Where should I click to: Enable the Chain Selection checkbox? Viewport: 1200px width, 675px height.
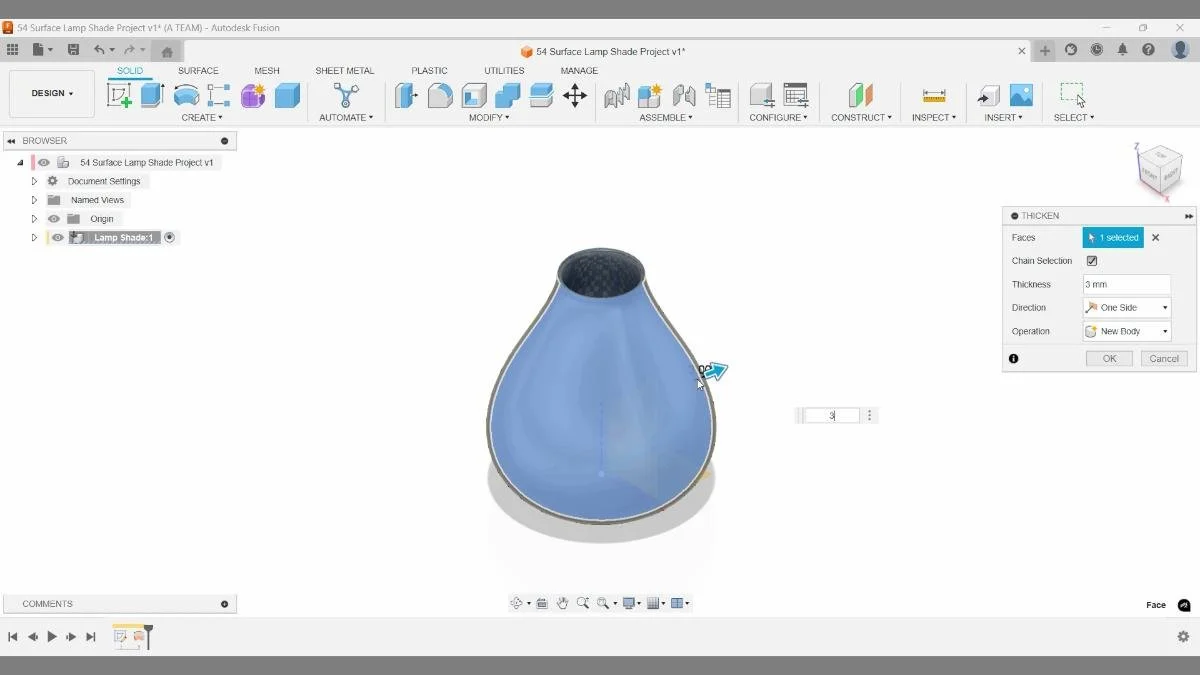pyautogui.click(x=1092, y=260)
